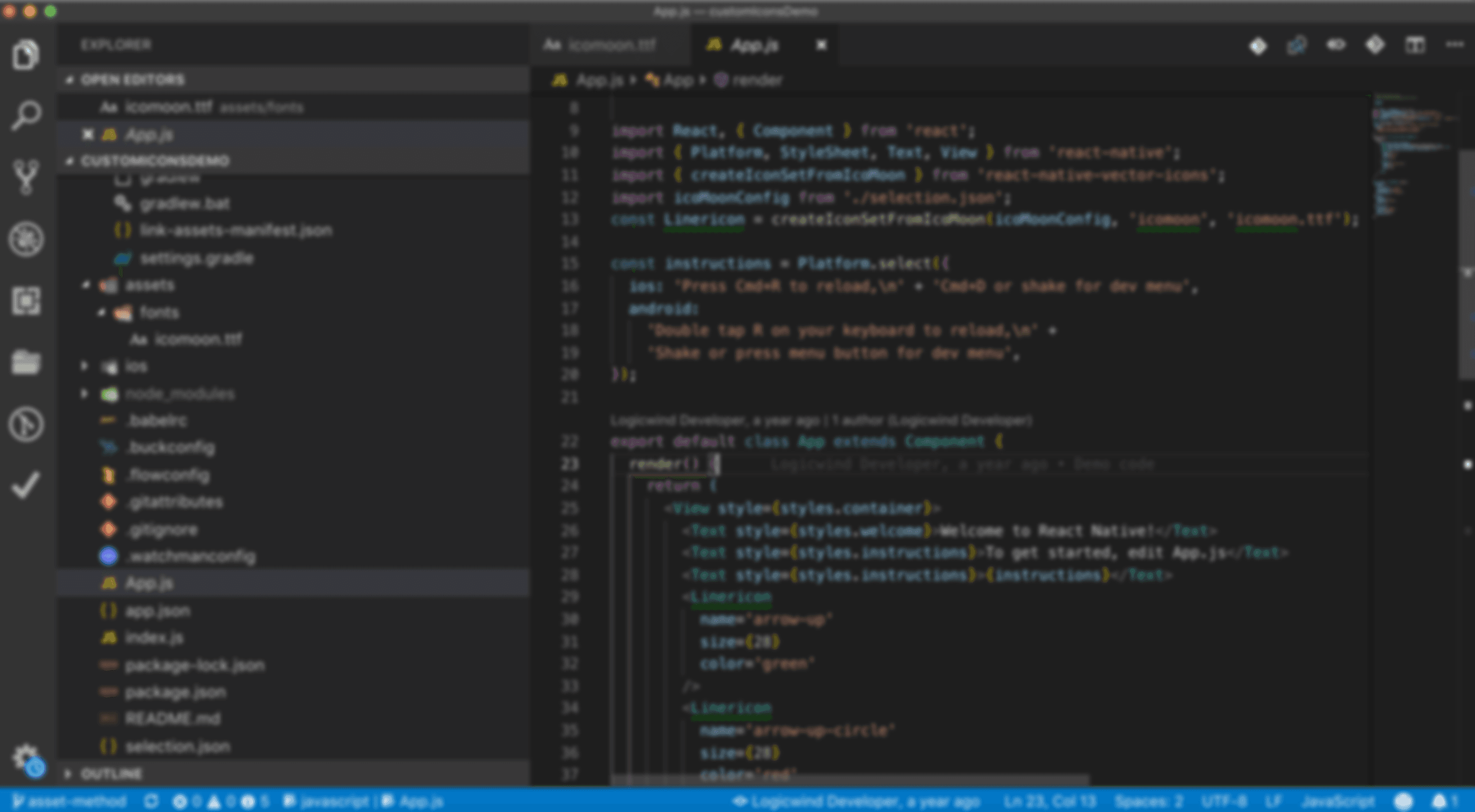Click notification bell in status bar
This screenshot has width=1475, height=812.
pos(1440,801)
